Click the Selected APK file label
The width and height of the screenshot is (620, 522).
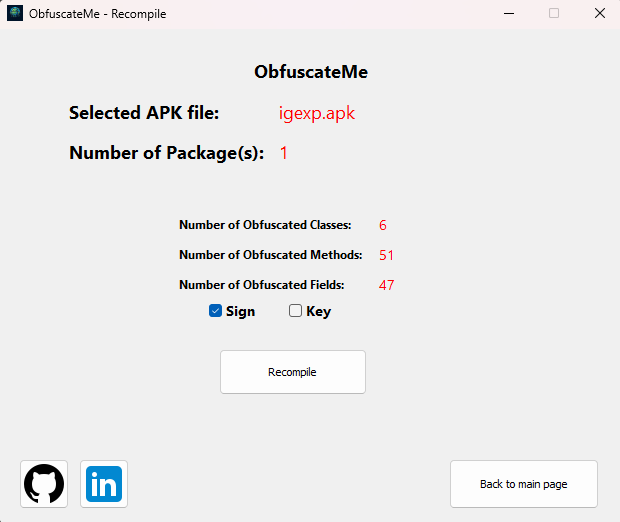(144, 113)
